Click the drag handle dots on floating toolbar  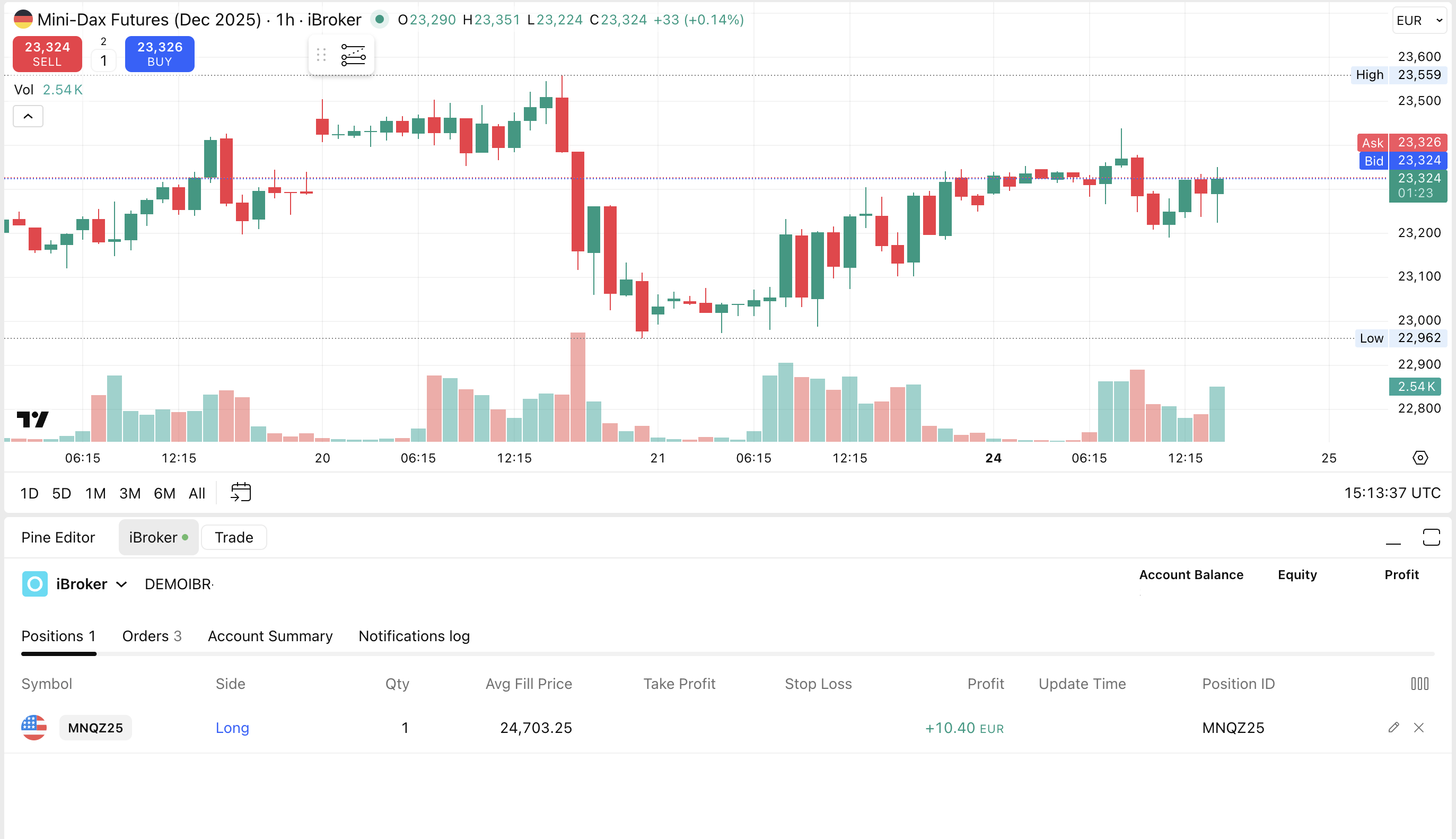point(321,55)
